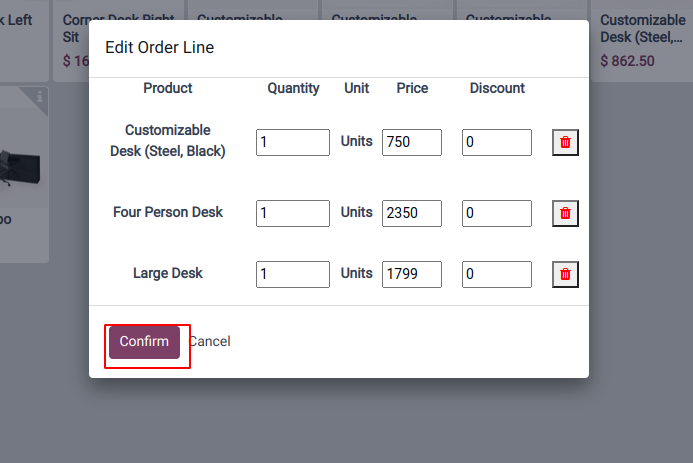Click the Four Person Desk product name
Screen dimensions: 693x463
click(168, 213)
